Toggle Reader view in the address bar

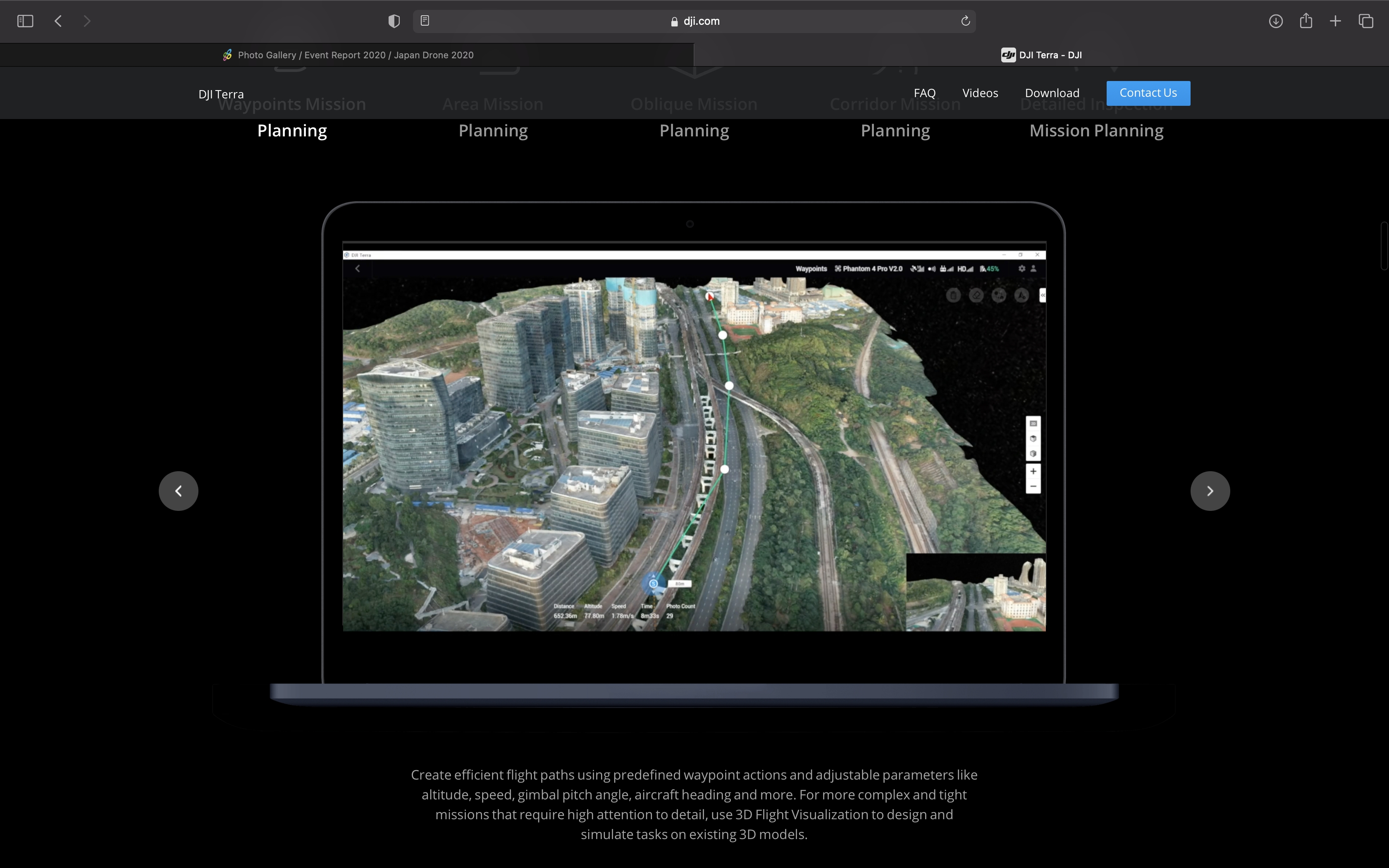425,21
